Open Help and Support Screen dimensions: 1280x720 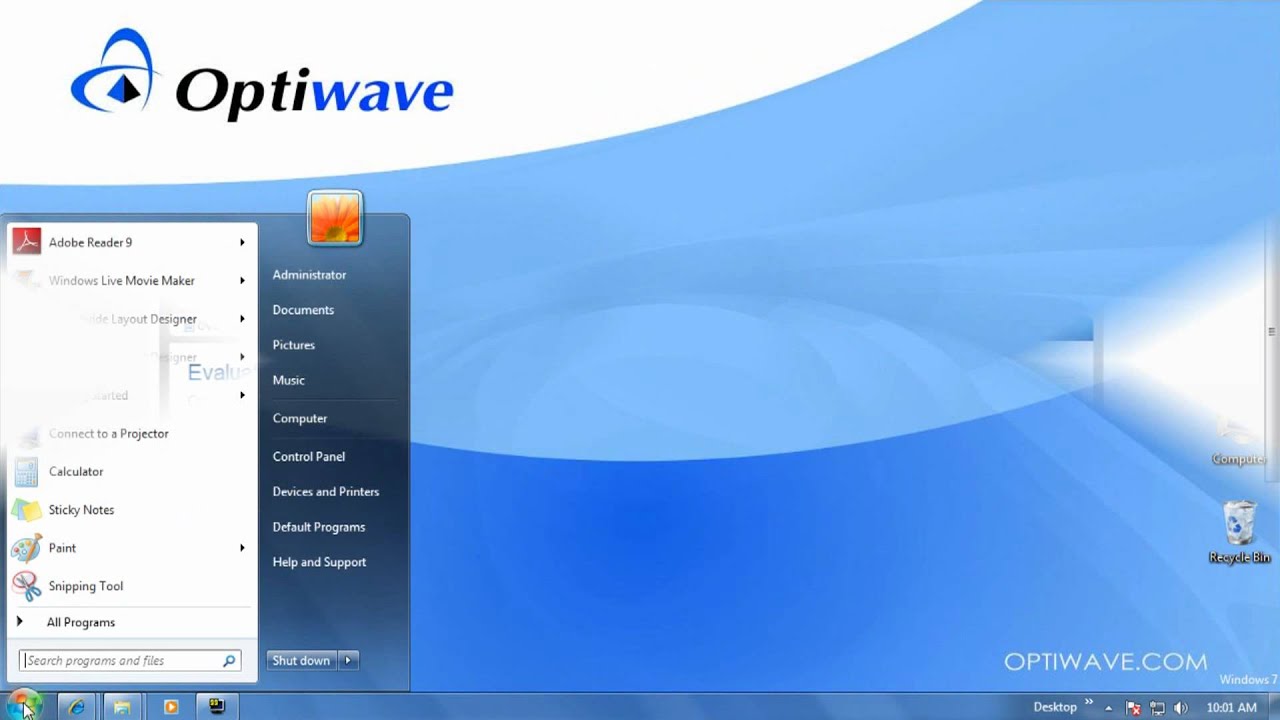pos(319,562)
